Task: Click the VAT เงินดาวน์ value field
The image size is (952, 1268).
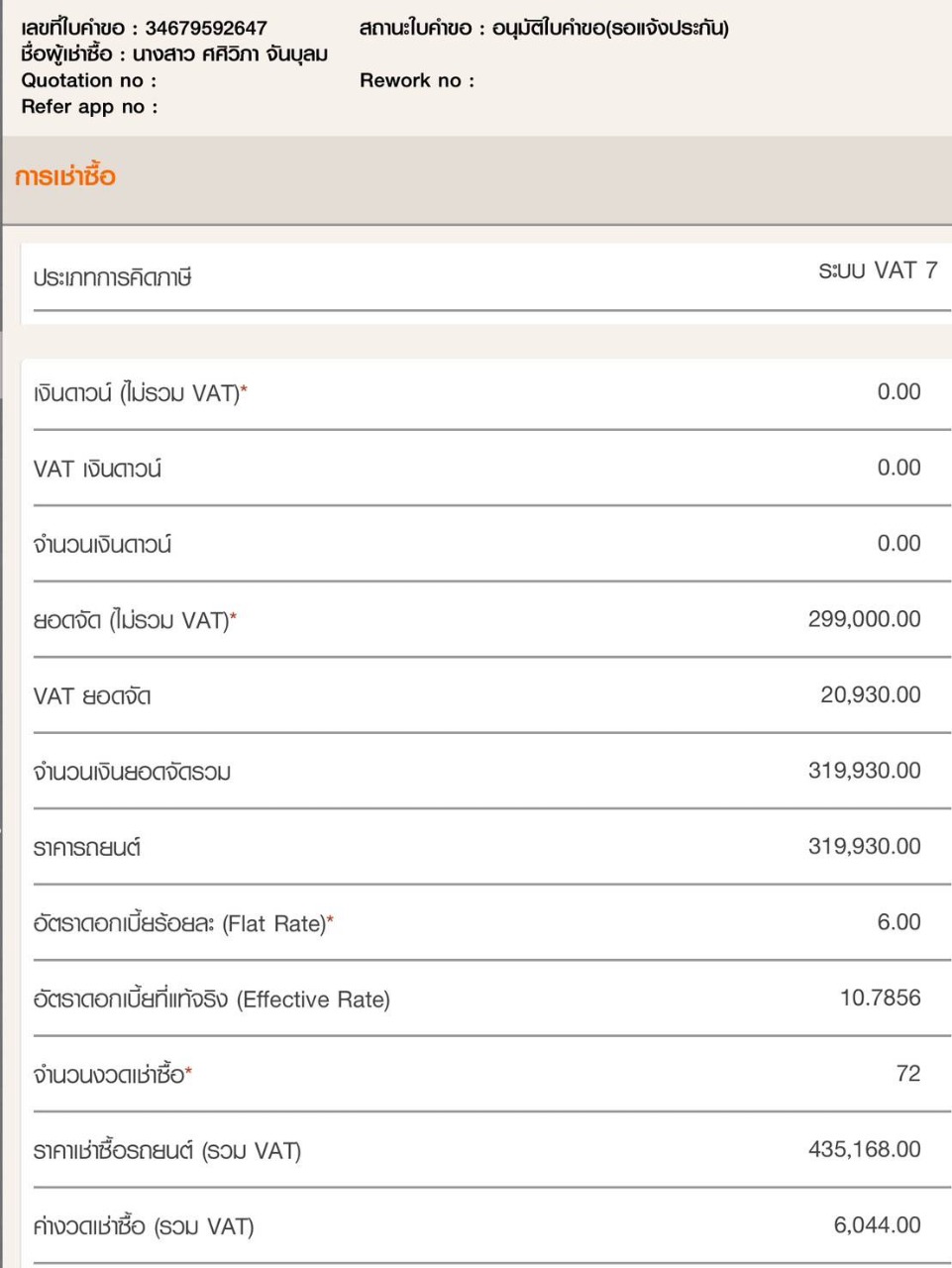Action: pyautogui.click(x=899, y=468)
